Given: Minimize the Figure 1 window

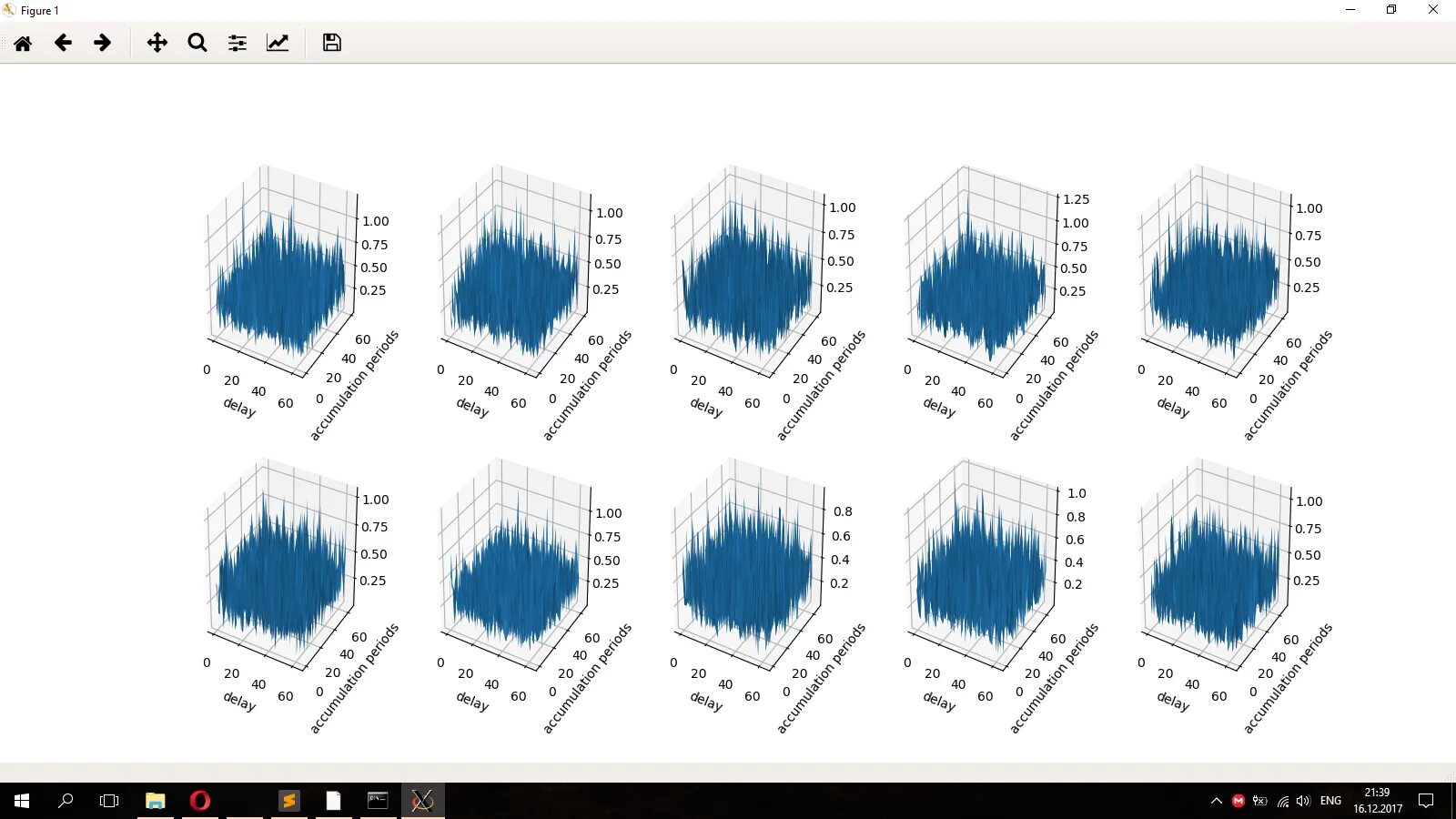Looking at the screenshot, I should 1350,10.
